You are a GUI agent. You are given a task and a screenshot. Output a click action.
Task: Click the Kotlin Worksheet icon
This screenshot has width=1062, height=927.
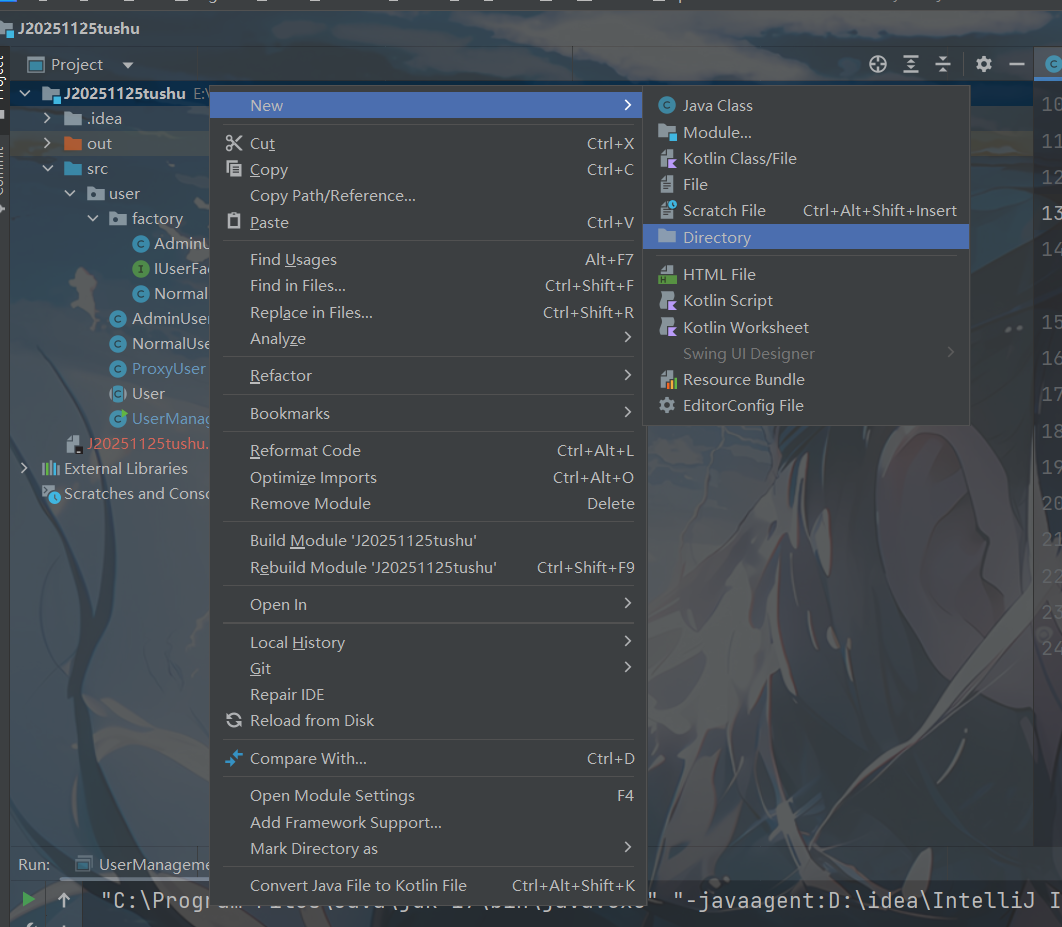point(668,327)
